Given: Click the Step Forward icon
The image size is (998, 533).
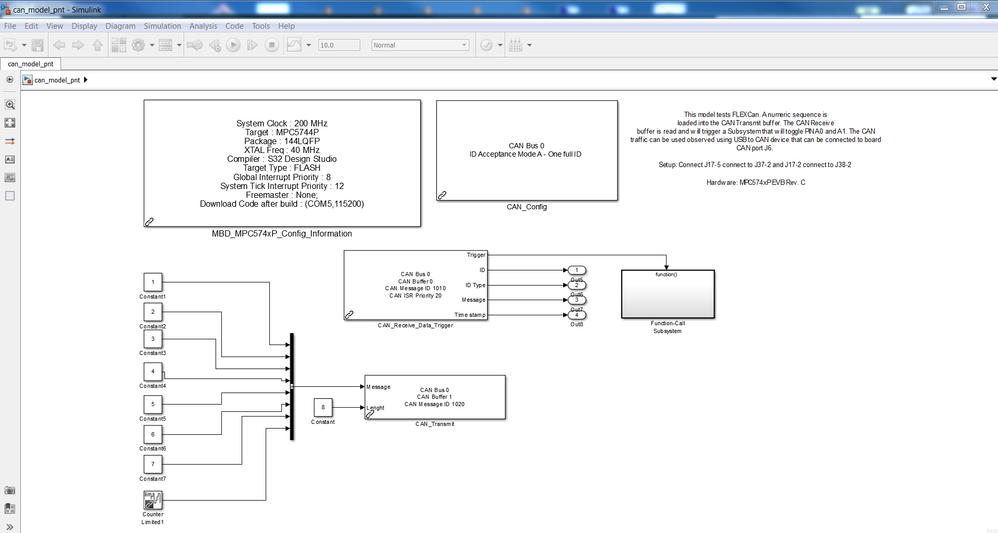Looking at the screenshot, I should (253, 45).
